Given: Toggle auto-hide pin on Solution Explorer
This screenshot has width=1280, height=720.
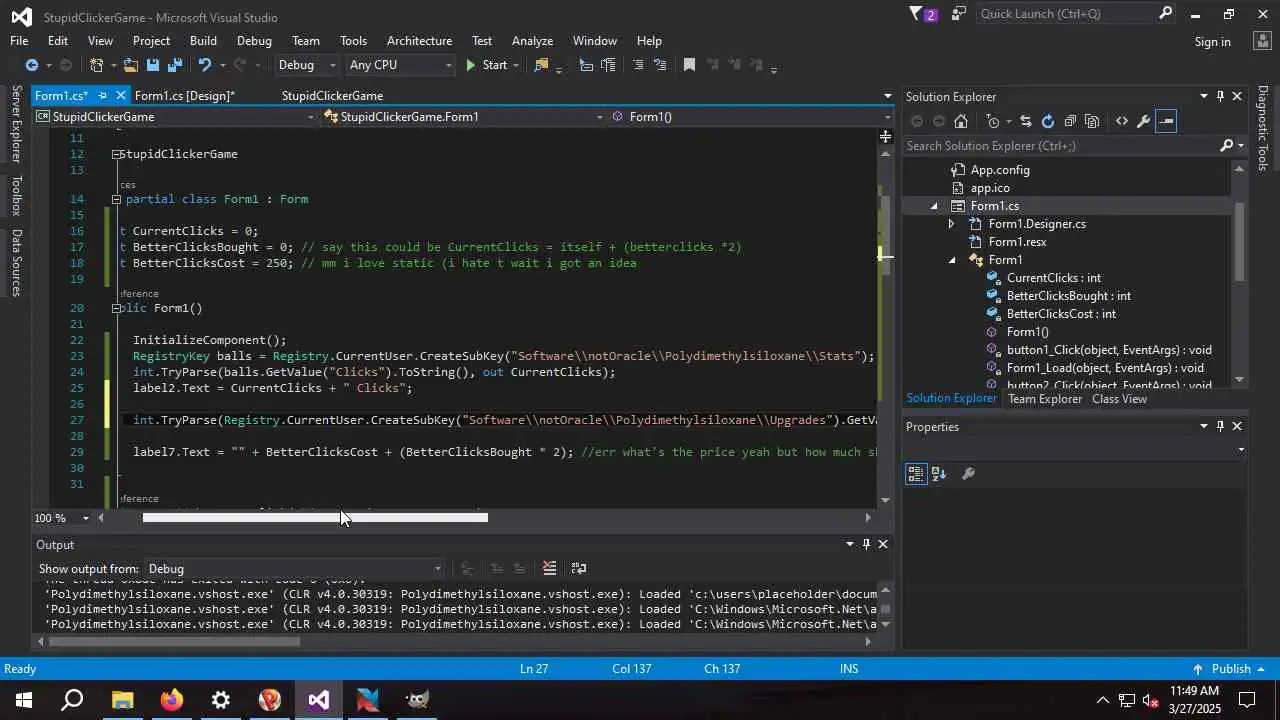Looking at the screenshot, I should 1220,97.
